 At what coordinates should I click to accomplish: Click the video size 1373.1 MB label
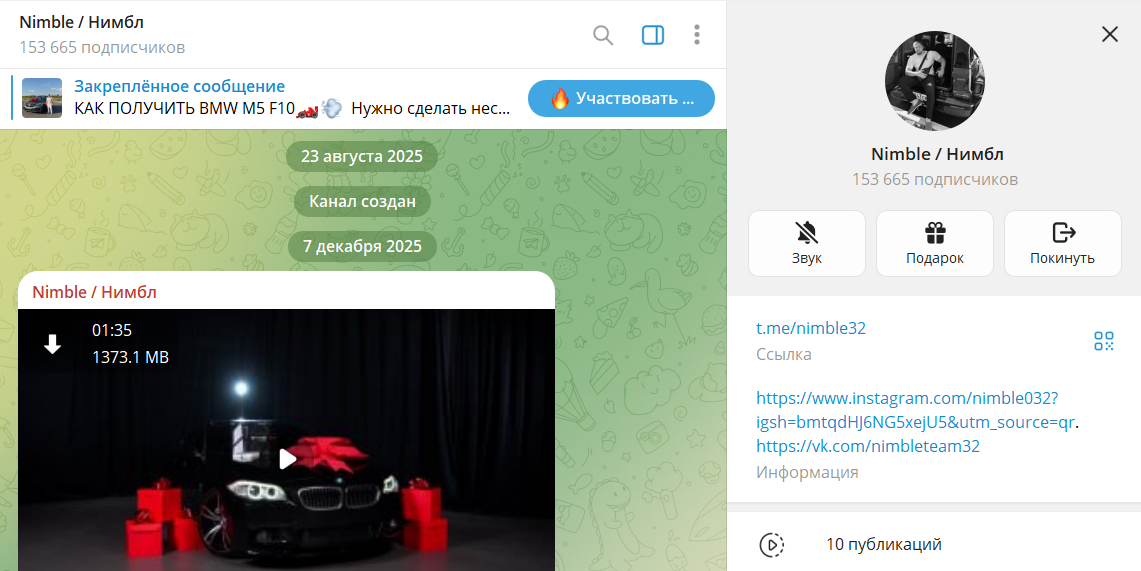tap(130, 357)
